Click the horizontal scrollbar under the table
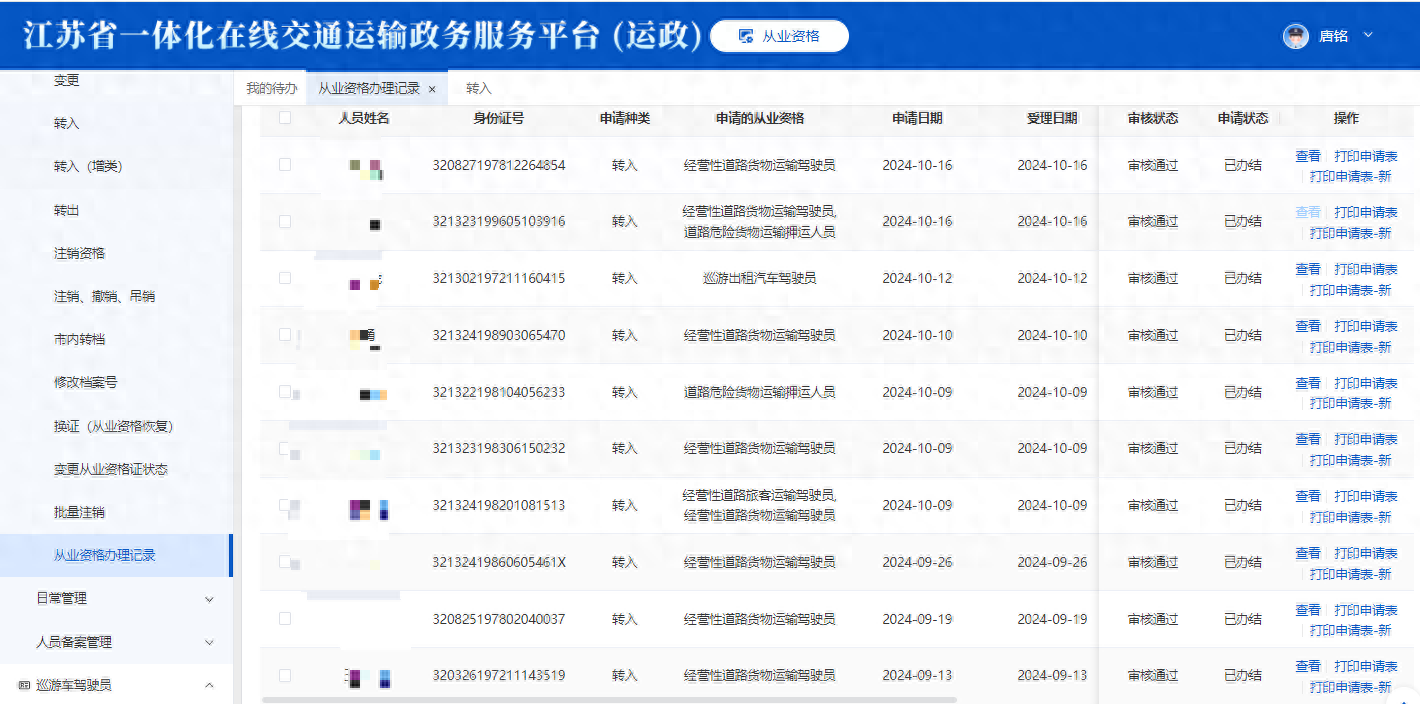This screenshot has height=704, width=1420. (x=608, y=700)
